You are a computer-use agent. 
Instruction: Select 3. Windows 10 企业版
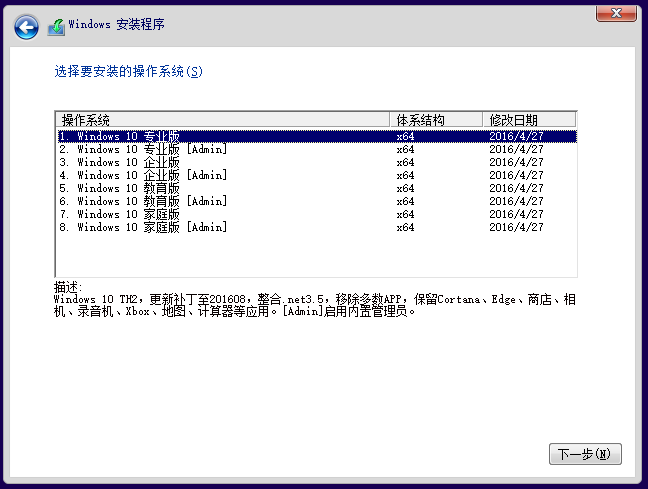coord(317,162)
